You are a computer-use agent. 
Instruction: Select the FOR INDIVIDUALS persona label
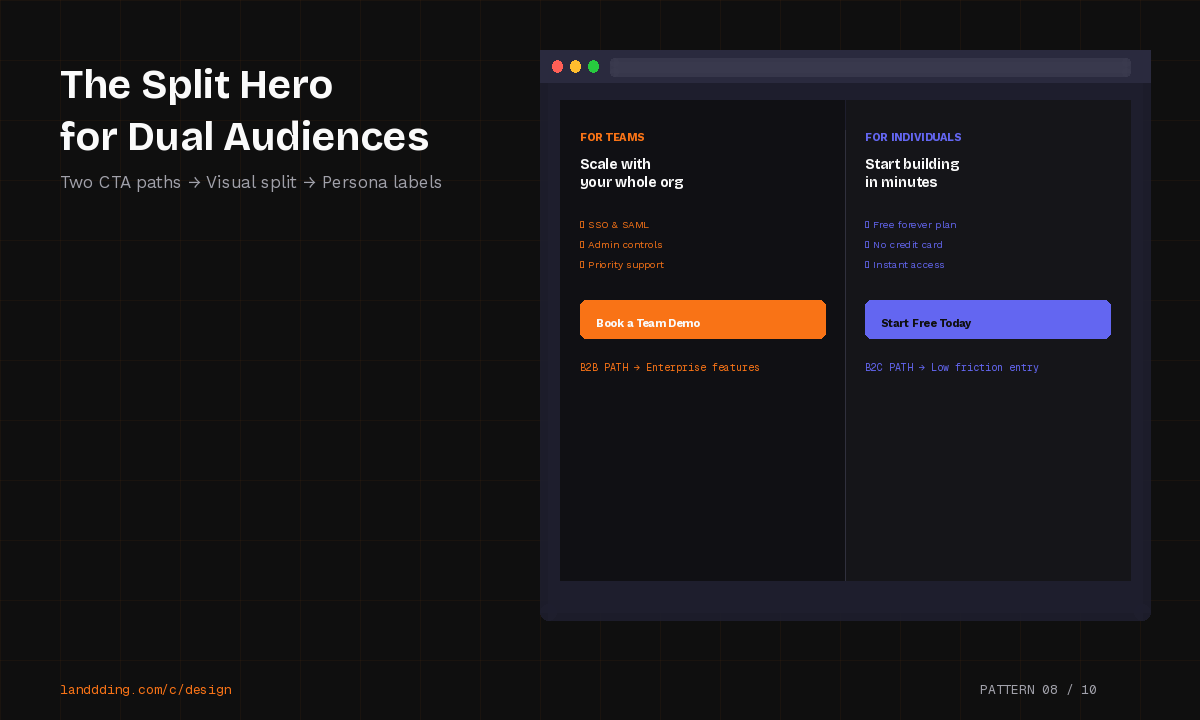pyautogui.click(x=913, y=137)
